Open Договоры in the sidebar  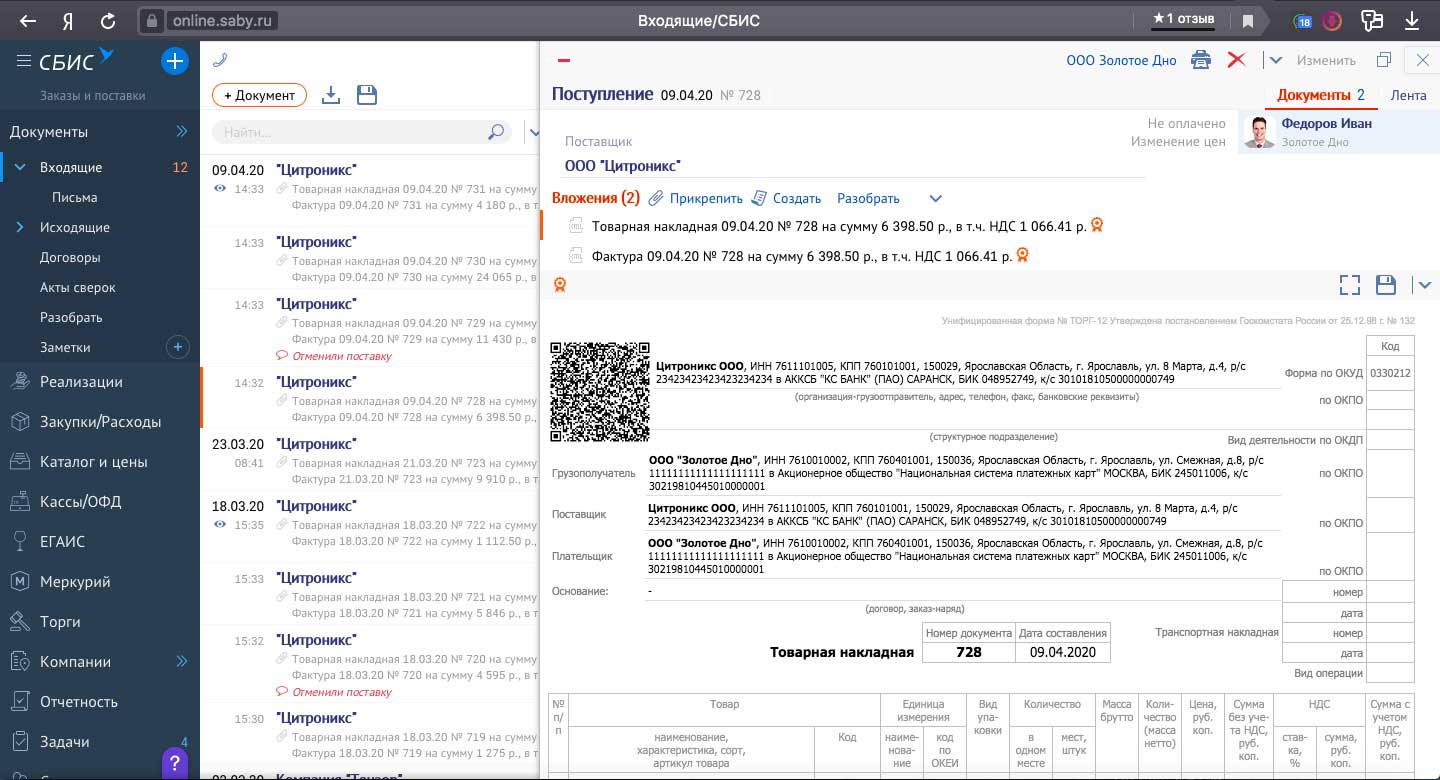70,257
